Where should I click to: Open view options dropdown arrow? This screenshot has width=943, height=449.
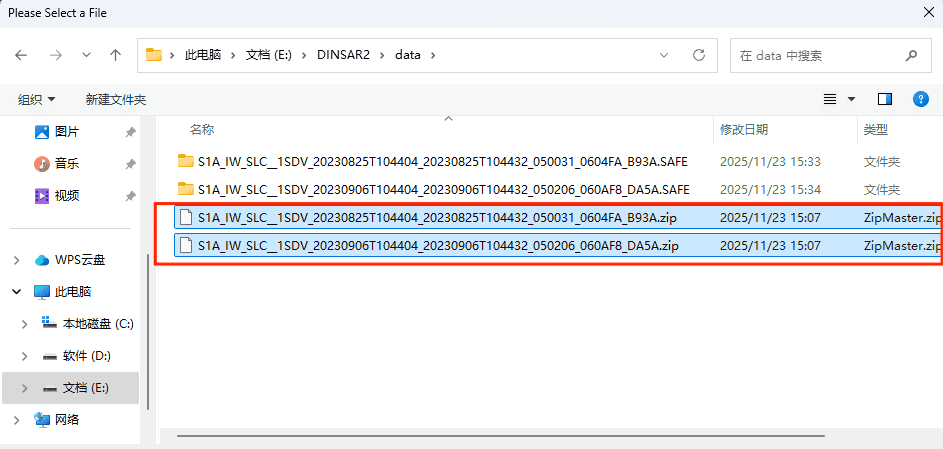[852, 99]
